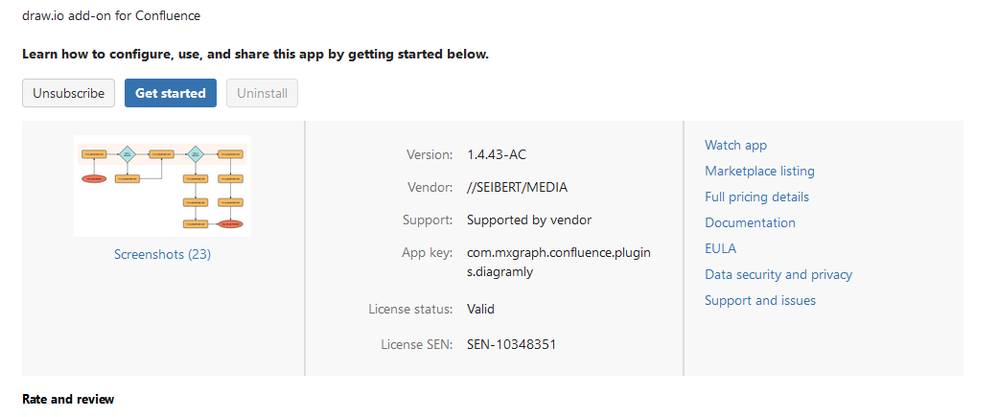The height and width of the screenshot is (417, 999).
Task: Open the Marketplace listing link
Action: pyautogui.click(x=759, y=171)
